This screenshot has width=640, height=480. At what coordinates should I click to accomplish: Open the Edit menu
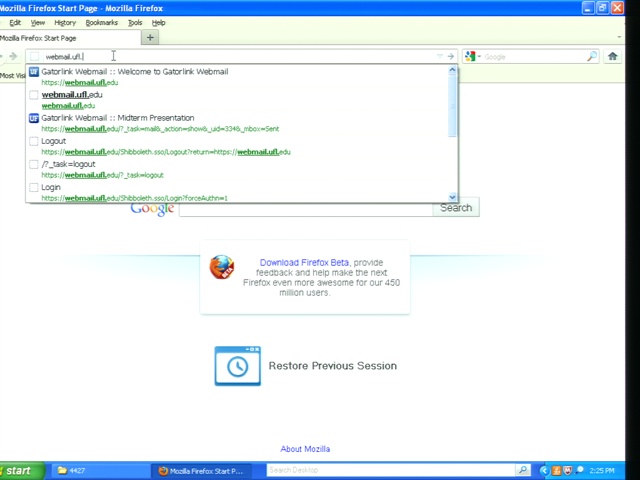tap(15, 23)
